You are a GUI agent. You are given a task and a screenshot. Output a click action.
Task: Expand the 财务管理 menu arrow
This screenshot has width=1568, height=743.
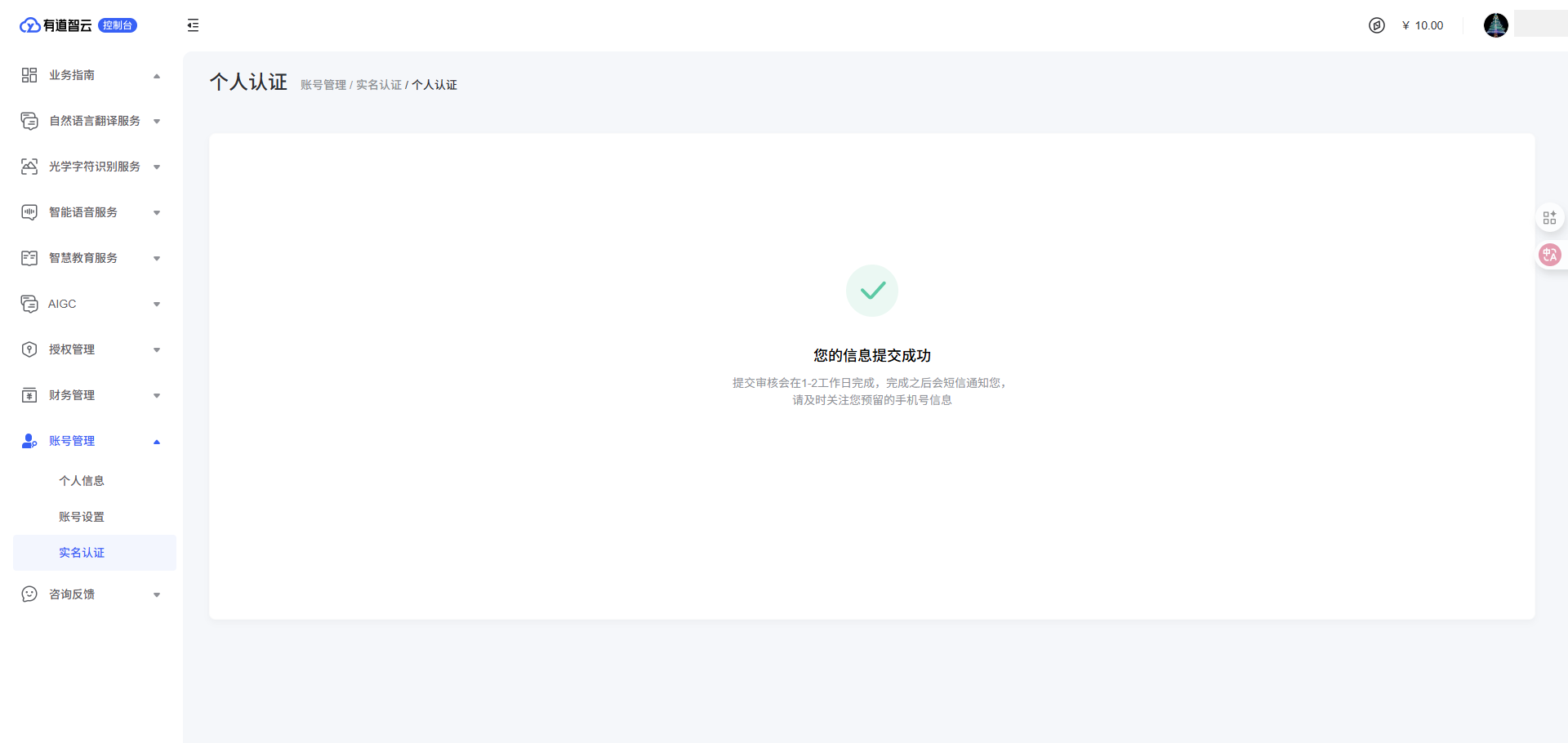[157, 396]
